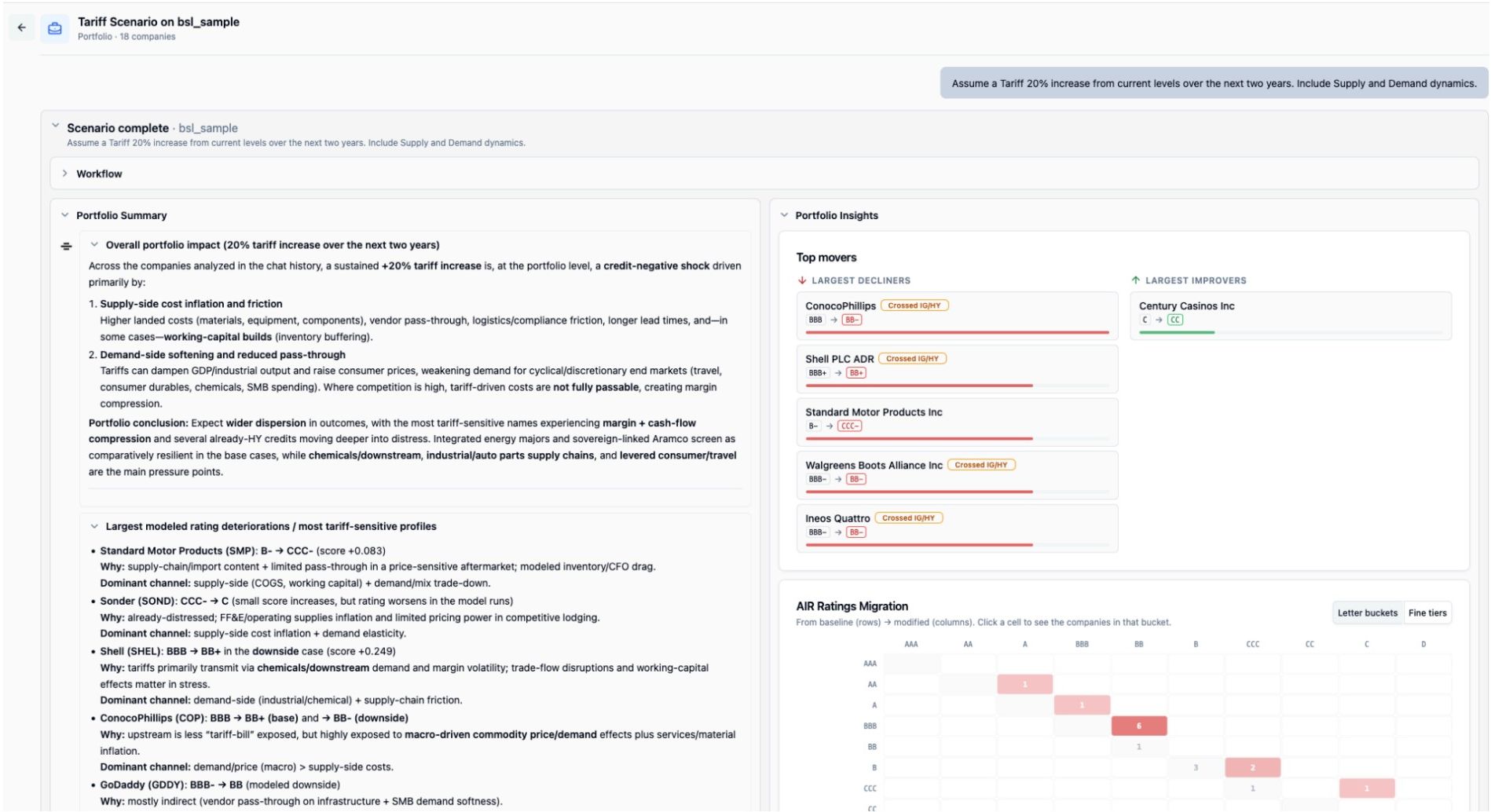1491x812 pixels.
Task: Click the B to B migration cell showing 3
Action: coord(1196,768)
